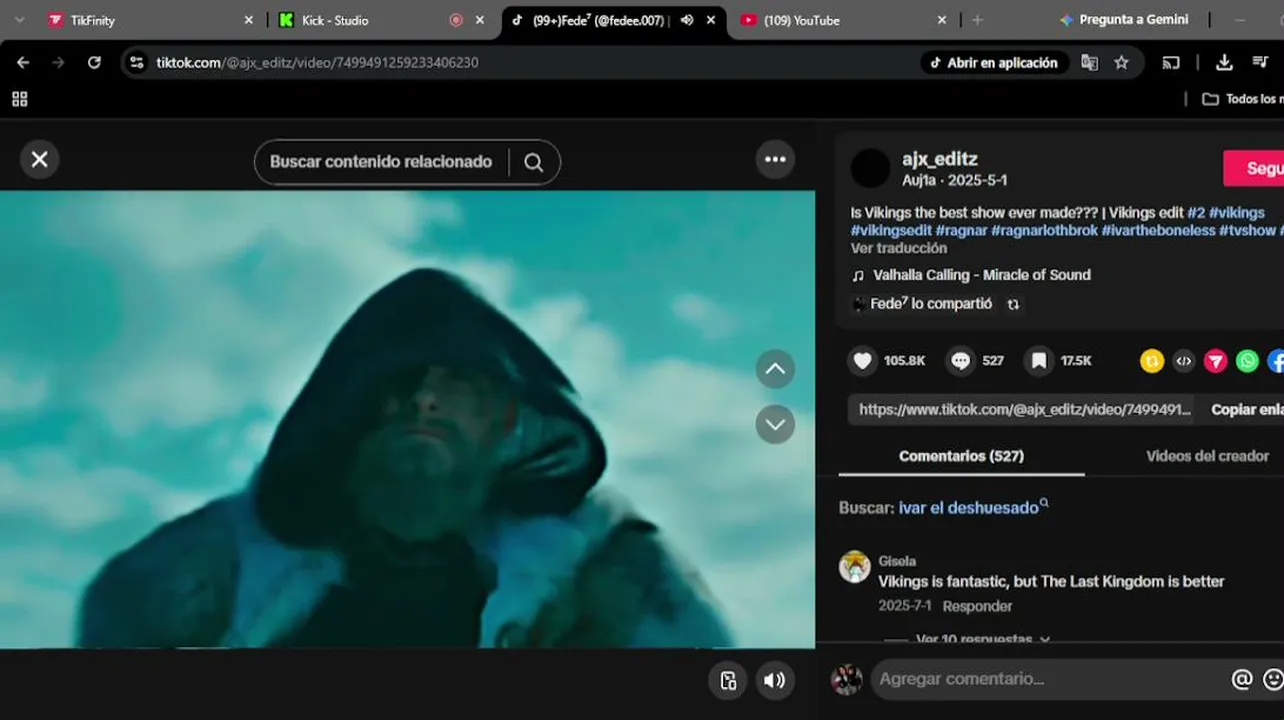Viewport: 1284px width, 720px height.
Task: Send to friends with red paper-plane icon
Action: point(1215,361)
